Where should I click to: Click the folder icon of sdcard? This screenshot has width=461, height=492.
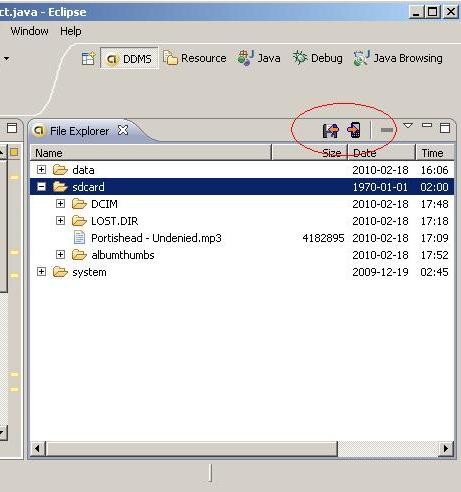coord(60,187)
